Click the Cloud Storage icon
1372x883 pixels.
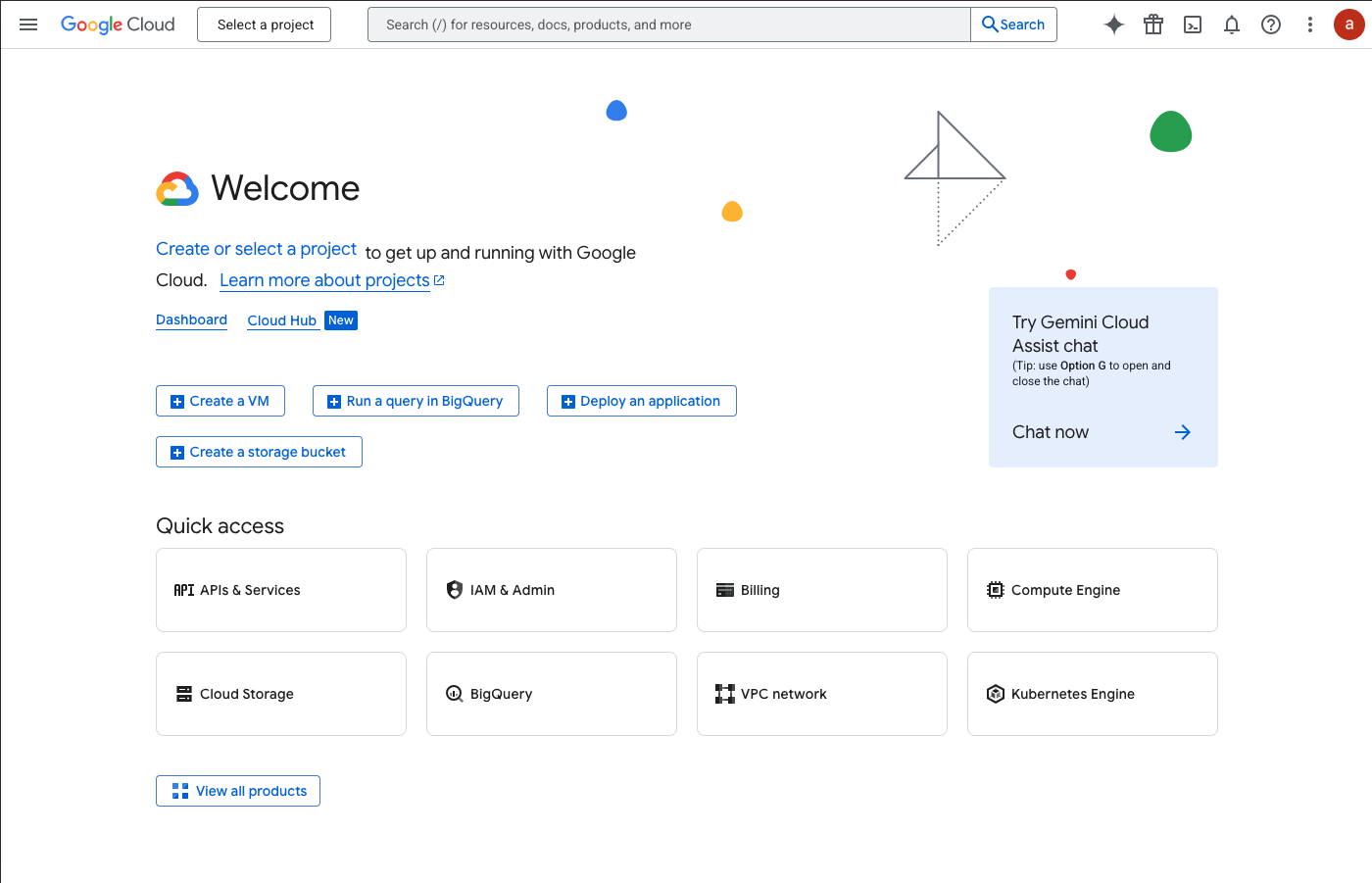click(184, 694)
